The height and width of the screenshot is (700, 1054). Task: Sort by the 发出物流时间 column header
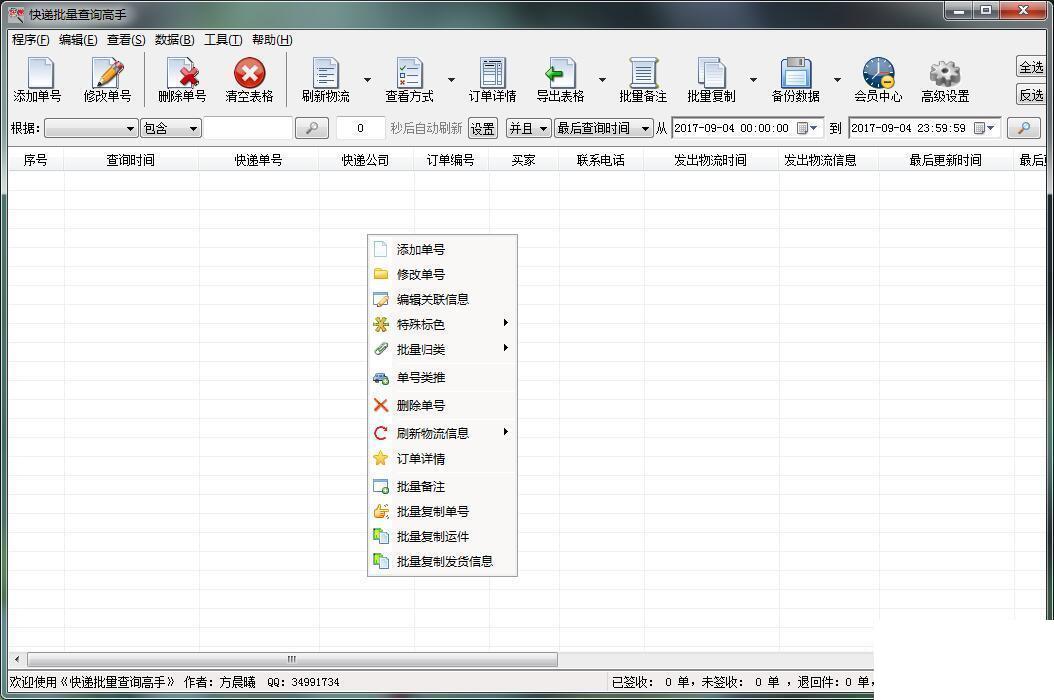point(711,160)
